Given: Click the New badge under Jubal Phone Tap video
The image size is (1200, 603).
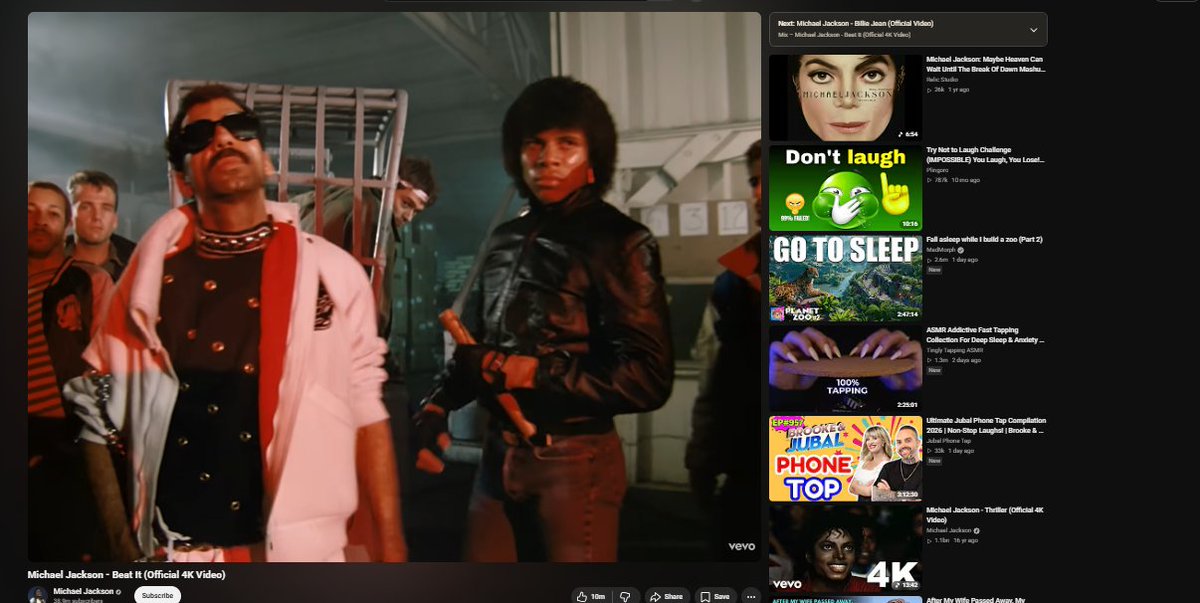Looking at the screenshot, I should tap(934, 460).
